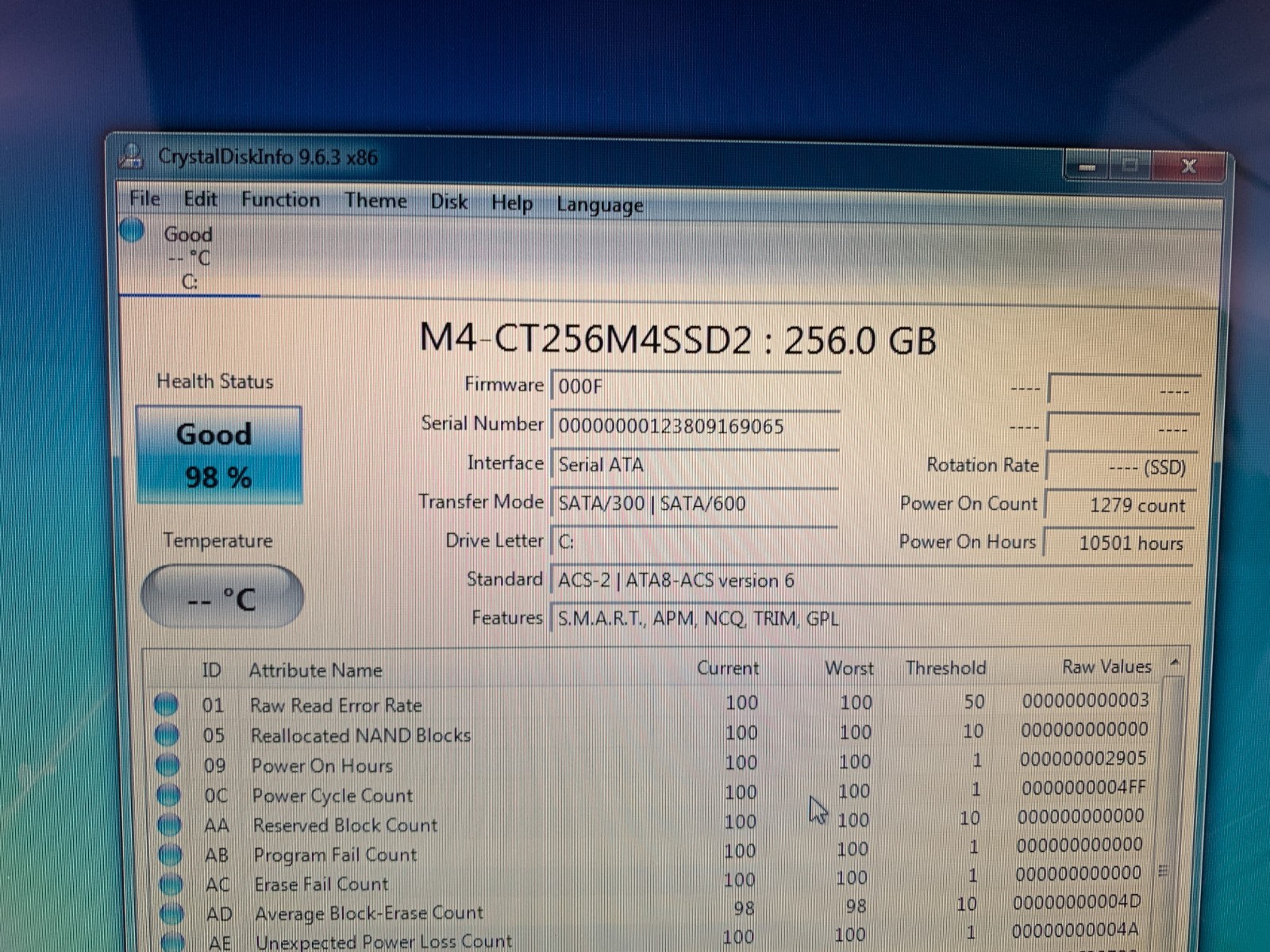The height and width of the screenshot is (952, 1270).
Task: Click status circle for Program Fail Count
Action: coord(170,854)
